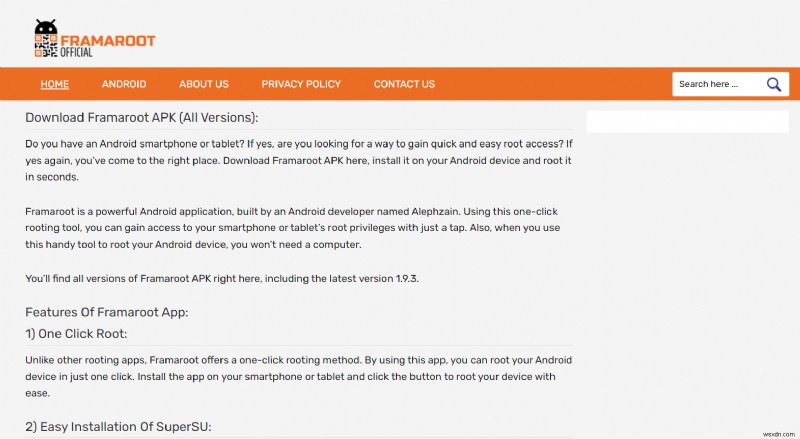Click the paragraph starting "Do you have an Android"
Viewport: 800px width, 439px height.
298,160
